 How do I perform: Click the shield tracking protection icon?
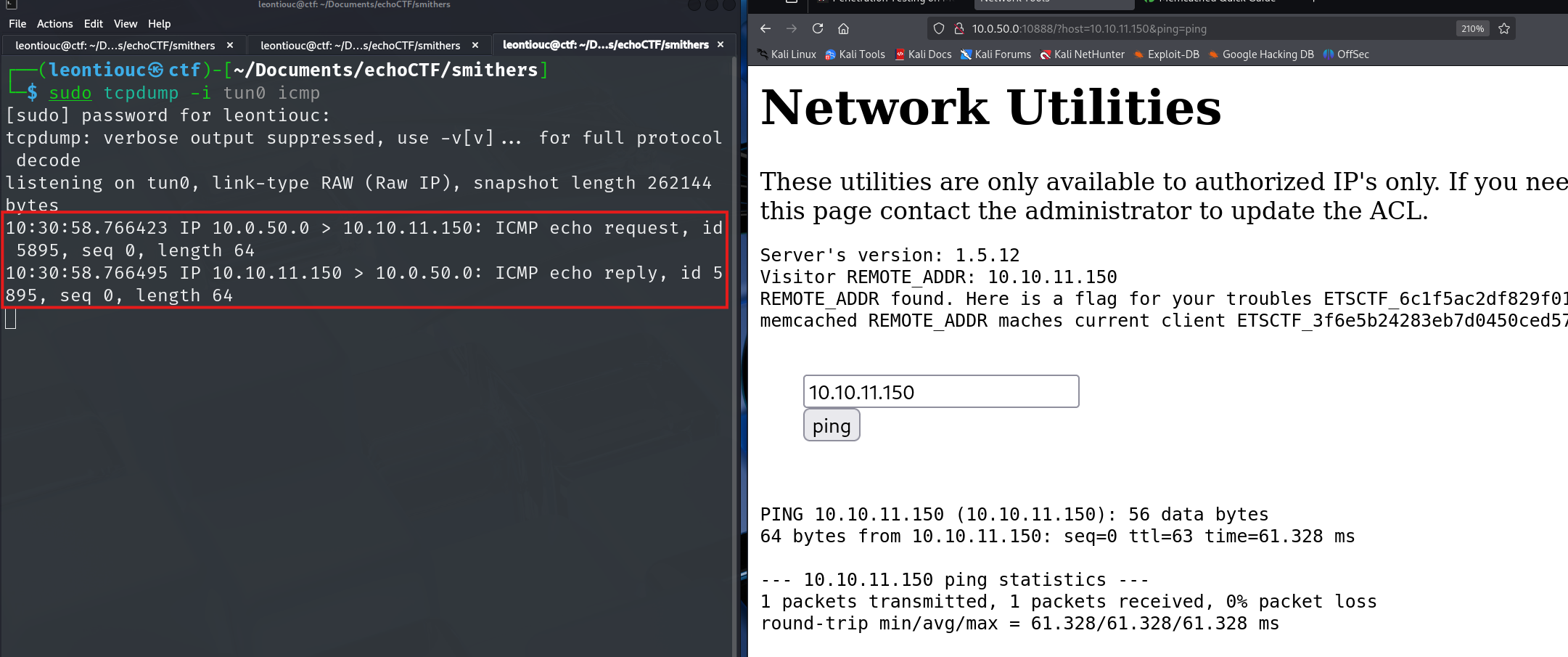tap(939, 28)
